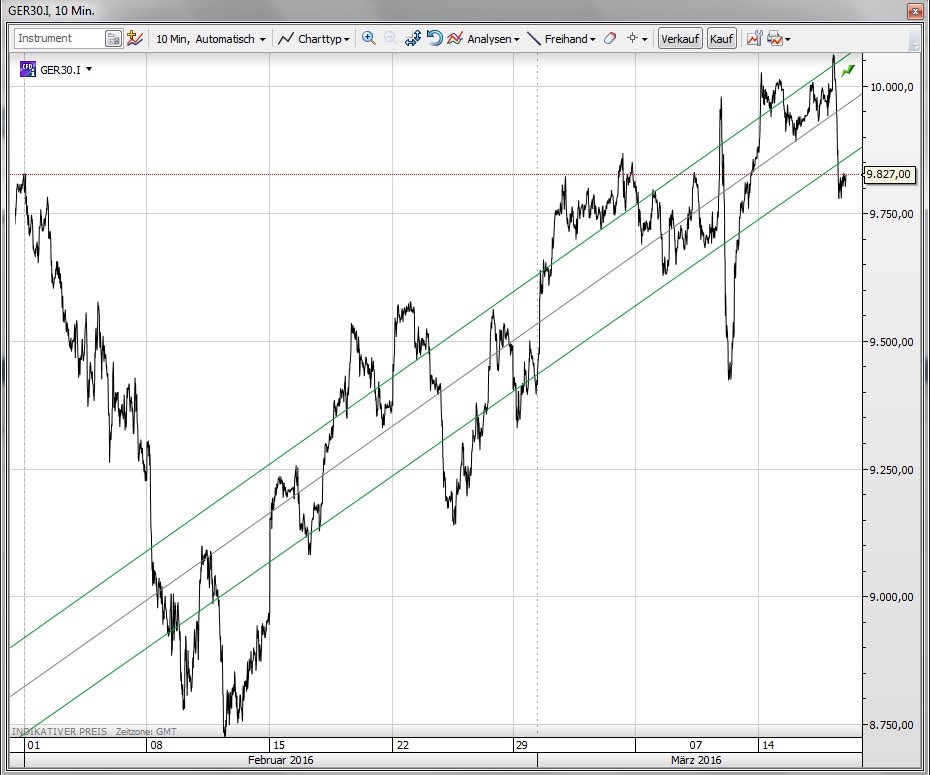Viewport: 930px width, 775px height.
Task: Select the move/pan chart tool
Action: pos(413,39)
